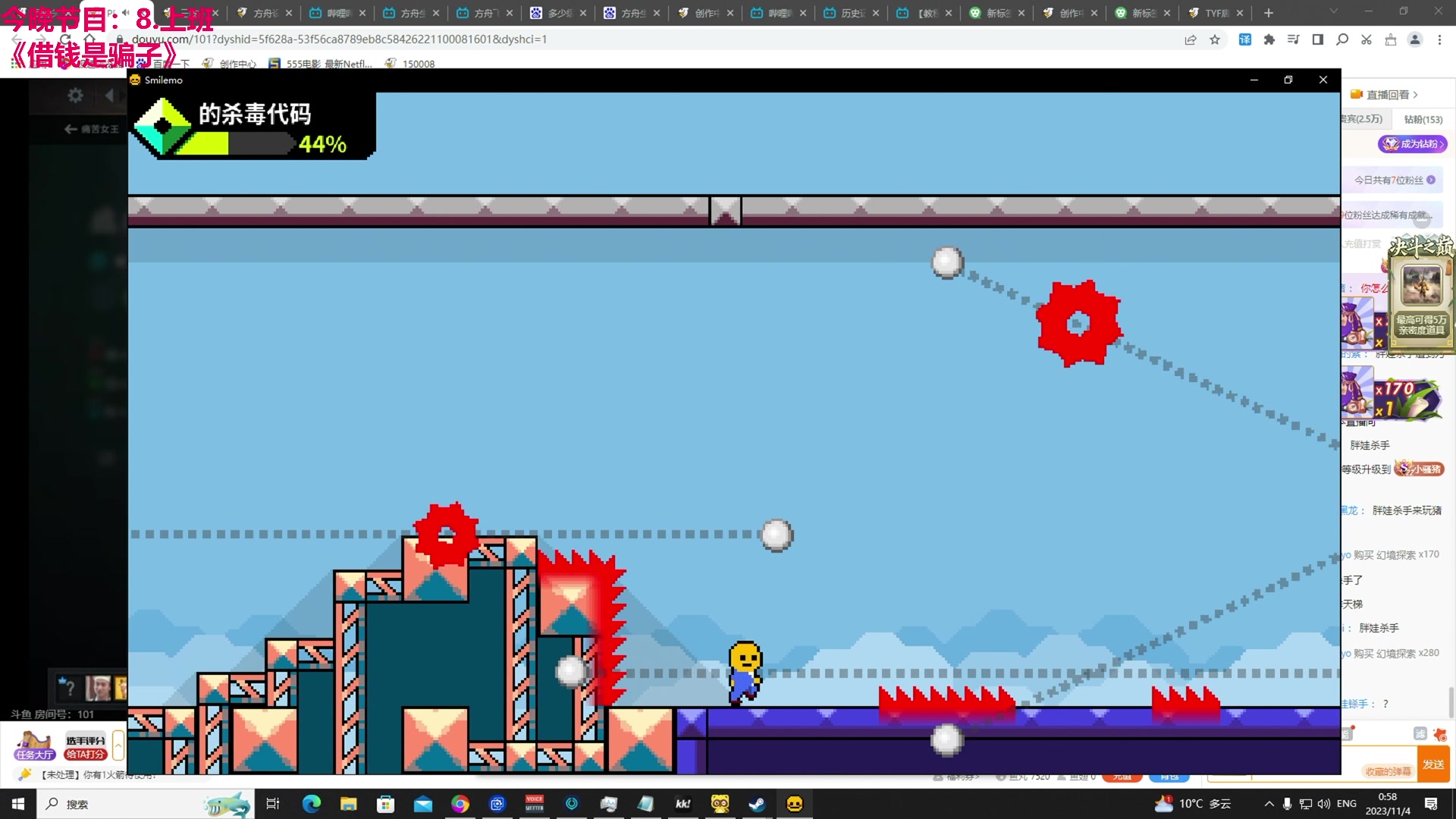Expand hidden system tray icons chevron
This screenshot has width=1456, height=819.
pos(1269,804)
